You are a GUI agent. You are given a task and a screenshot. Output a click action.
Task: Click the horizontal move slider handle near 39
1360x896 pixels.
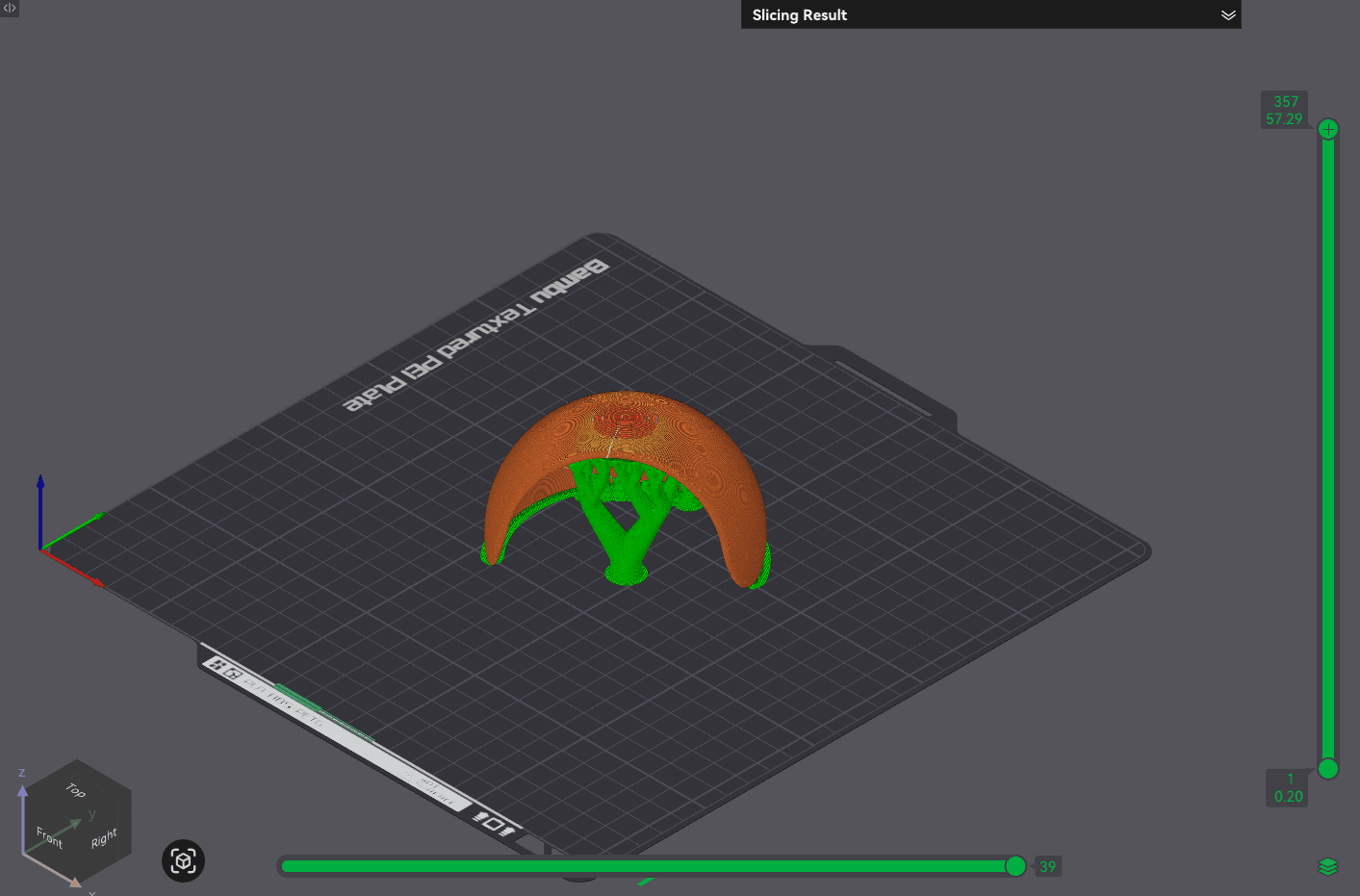point(1015,866)
